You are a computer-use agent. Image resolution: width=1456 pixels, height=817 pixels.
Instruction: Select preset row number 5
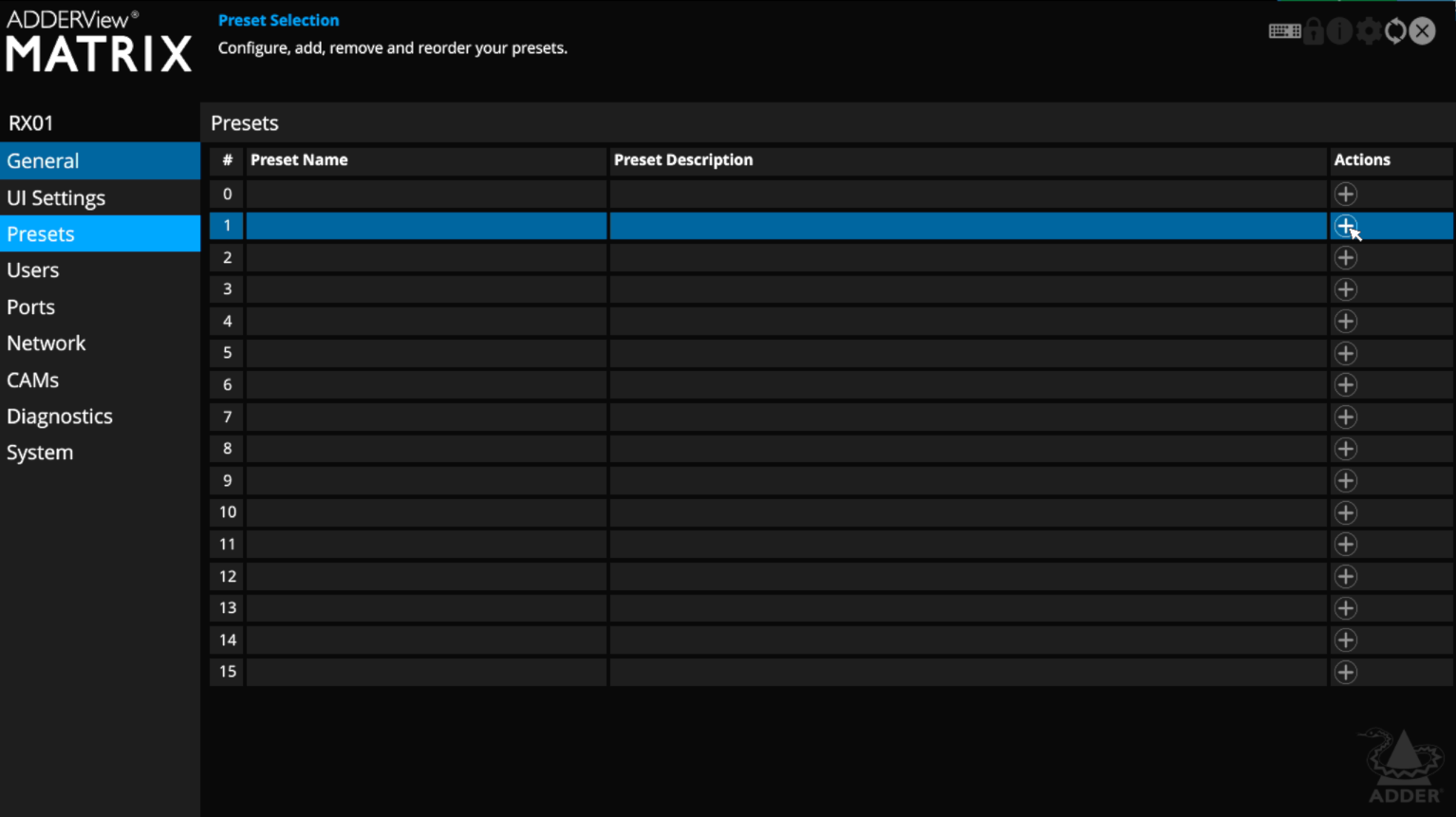[x=227, y=353]
